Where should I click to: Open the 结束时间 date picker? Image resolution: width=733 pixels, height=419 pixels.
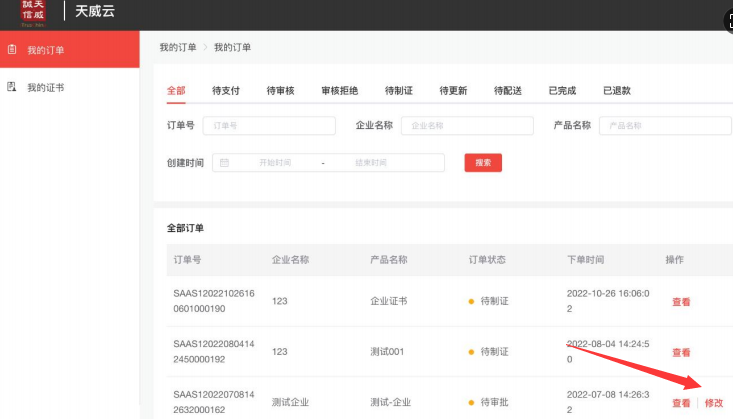(x=370, y=163)
